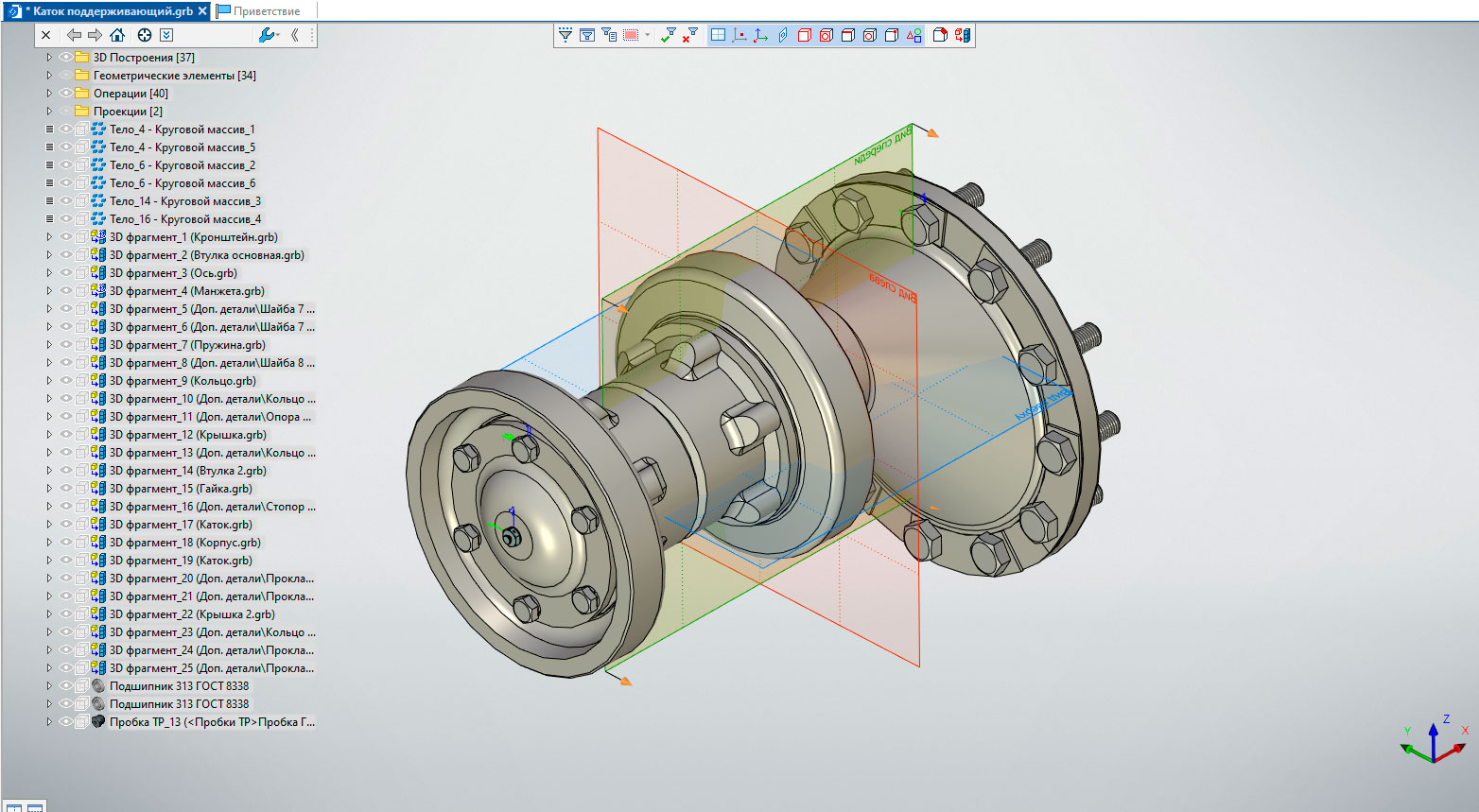Viewport: 1479px width, 812px height.
Task: Expand the Проекции [2] folder
Action: tap(49, 112)
